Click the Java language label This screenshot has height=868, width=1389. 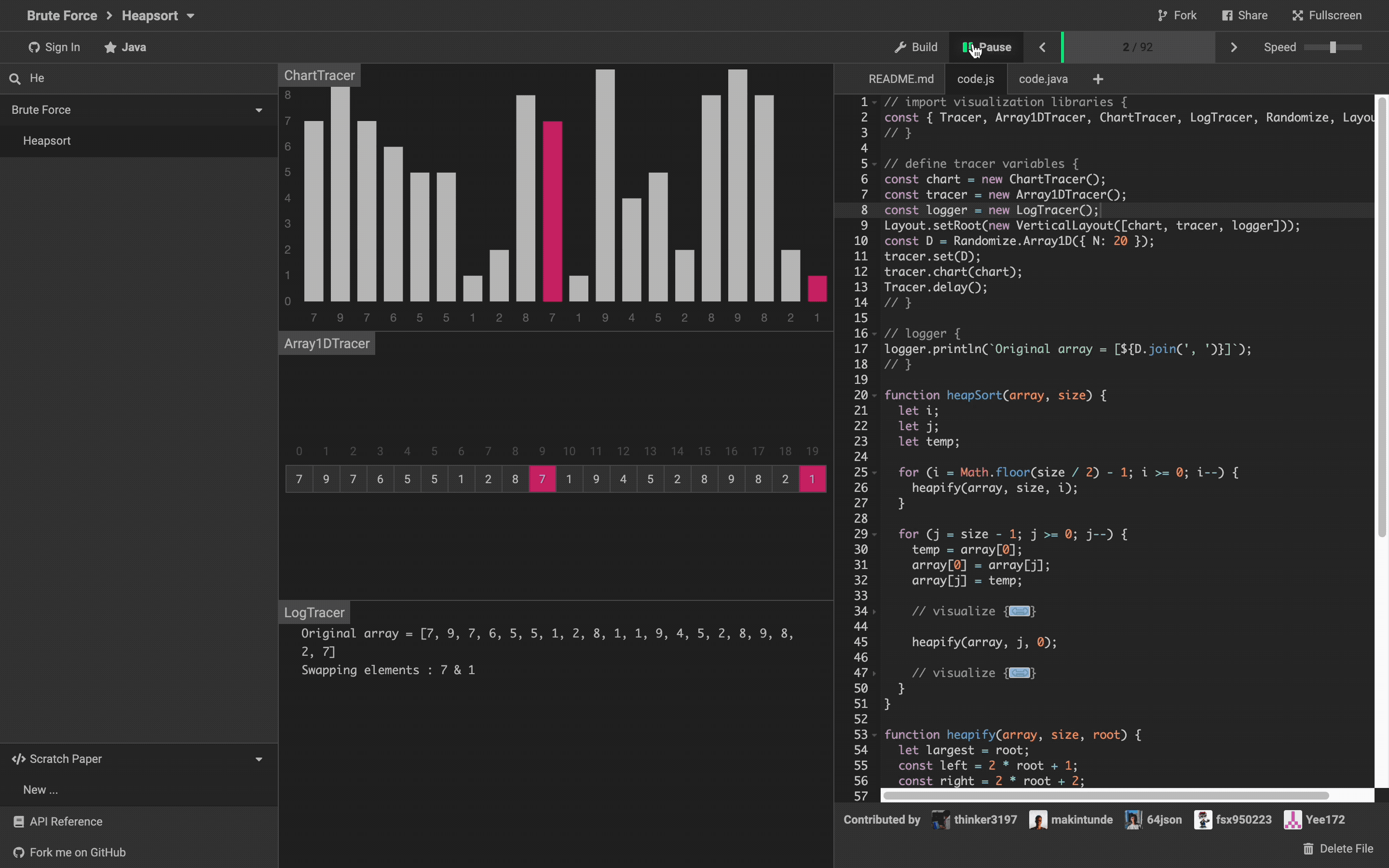tap(134, 48)
